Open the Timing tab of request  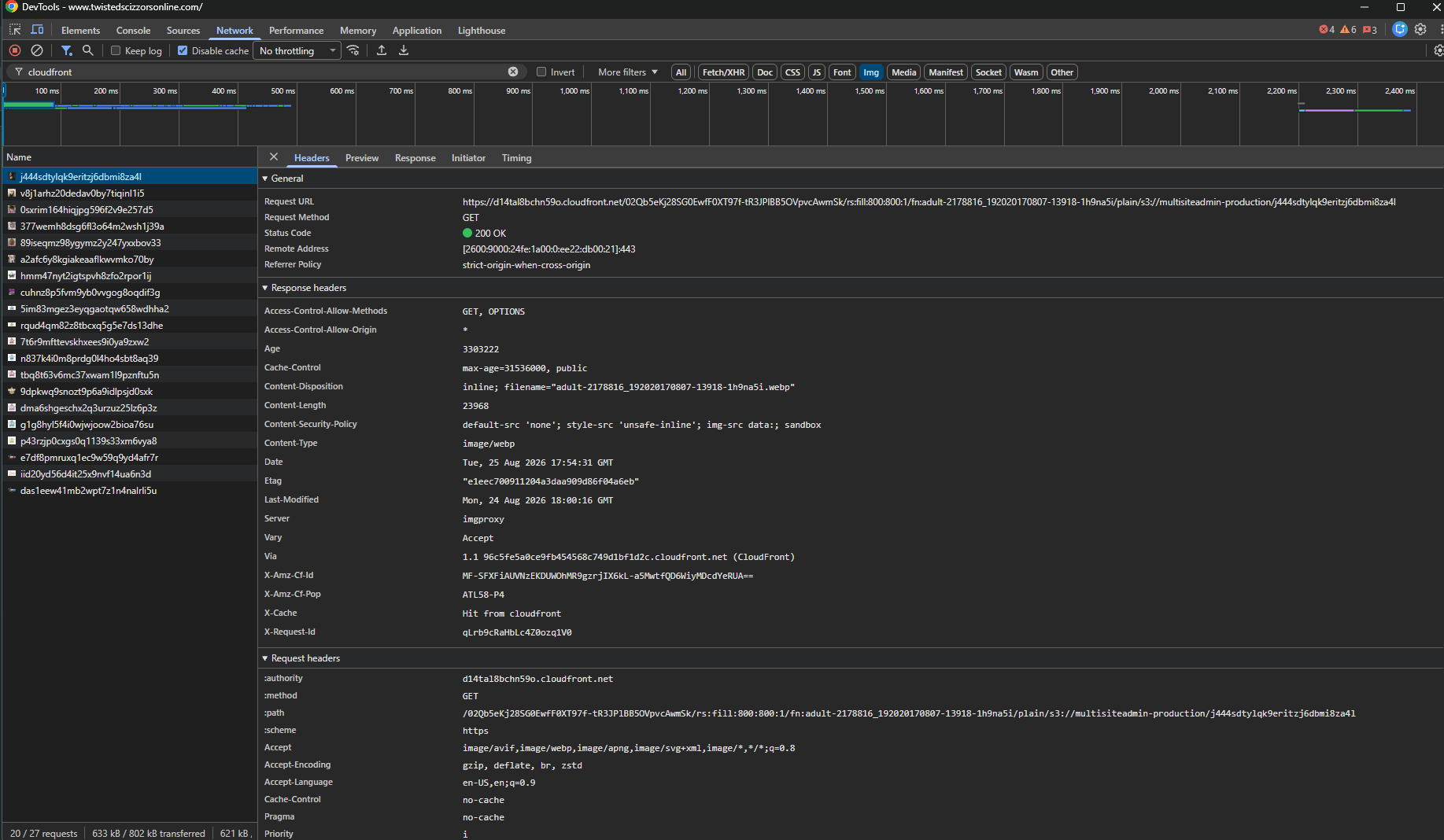pos(516,158)
